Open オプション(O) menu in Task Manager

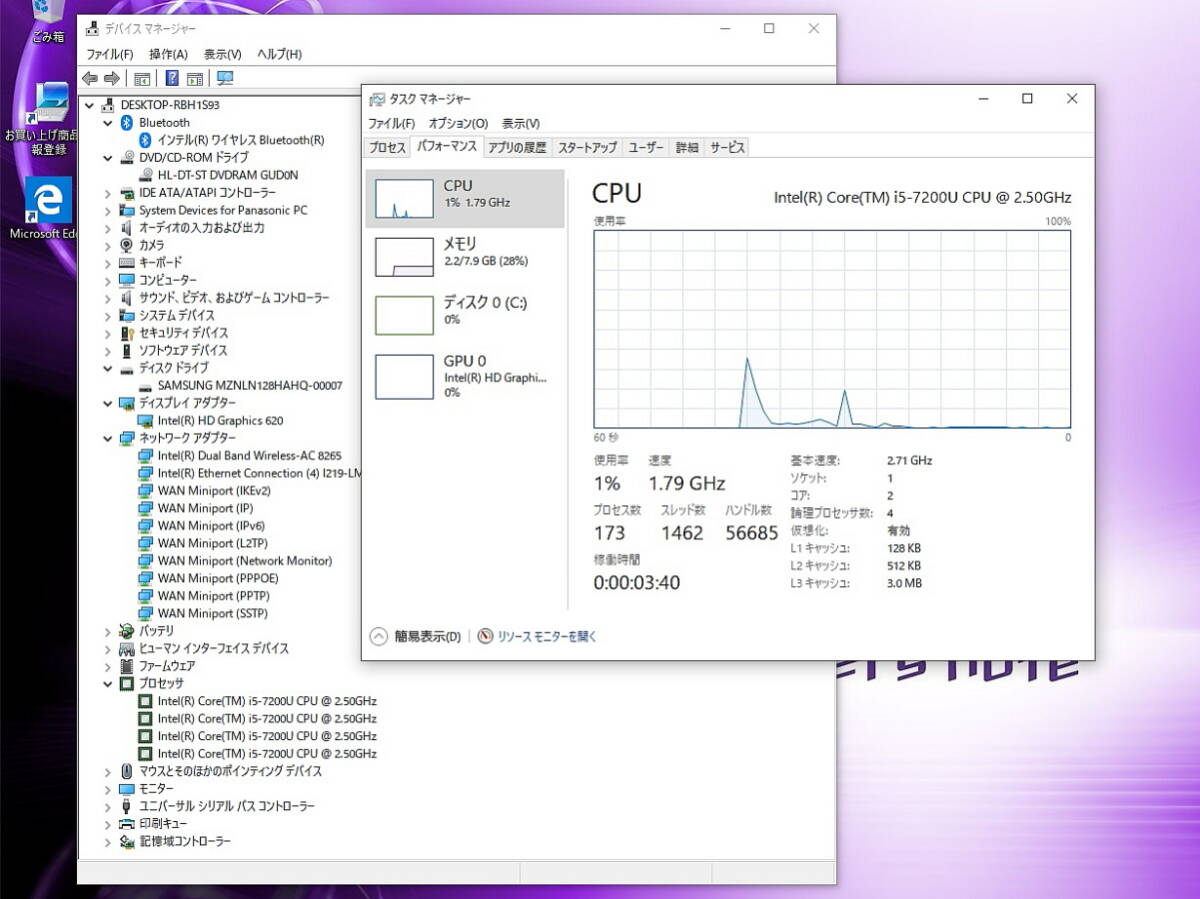coord(458,124)
